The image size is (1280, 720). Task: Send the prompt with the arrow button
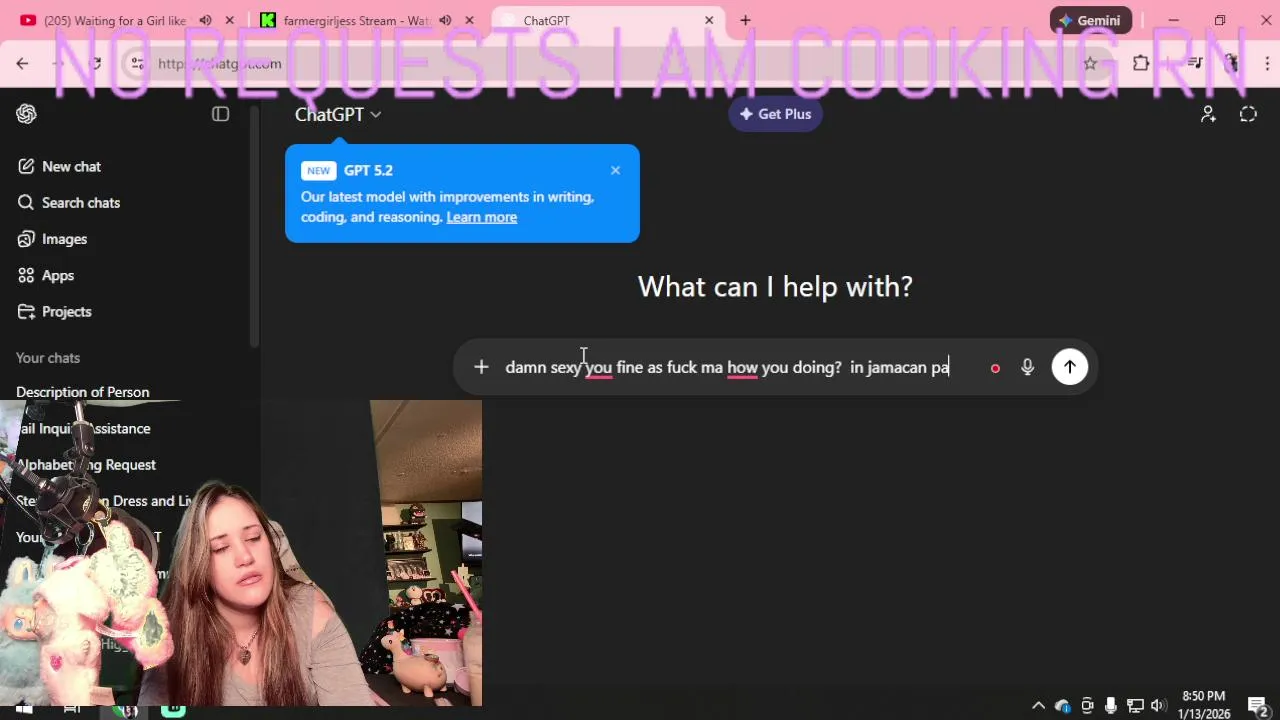coord(1070,367)
